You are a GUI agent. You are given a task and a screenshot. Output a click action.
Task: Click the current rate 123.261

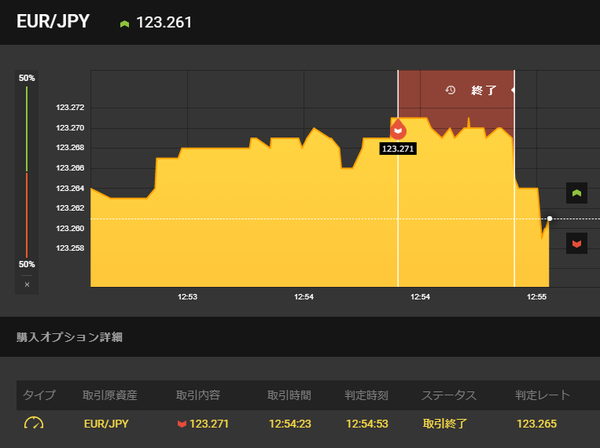[x=164, y=22]
